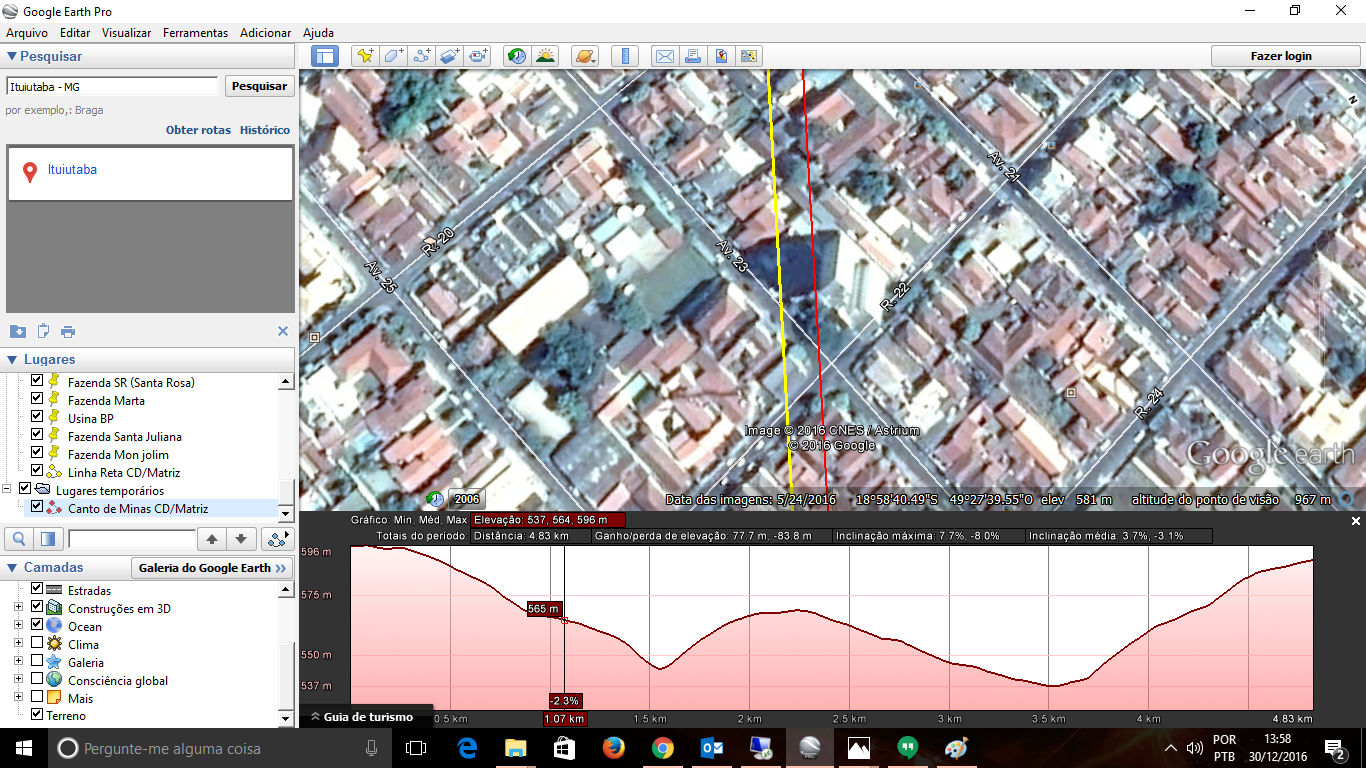
Task: Select the Add Polygon tool
Action: tap(393, 56)
